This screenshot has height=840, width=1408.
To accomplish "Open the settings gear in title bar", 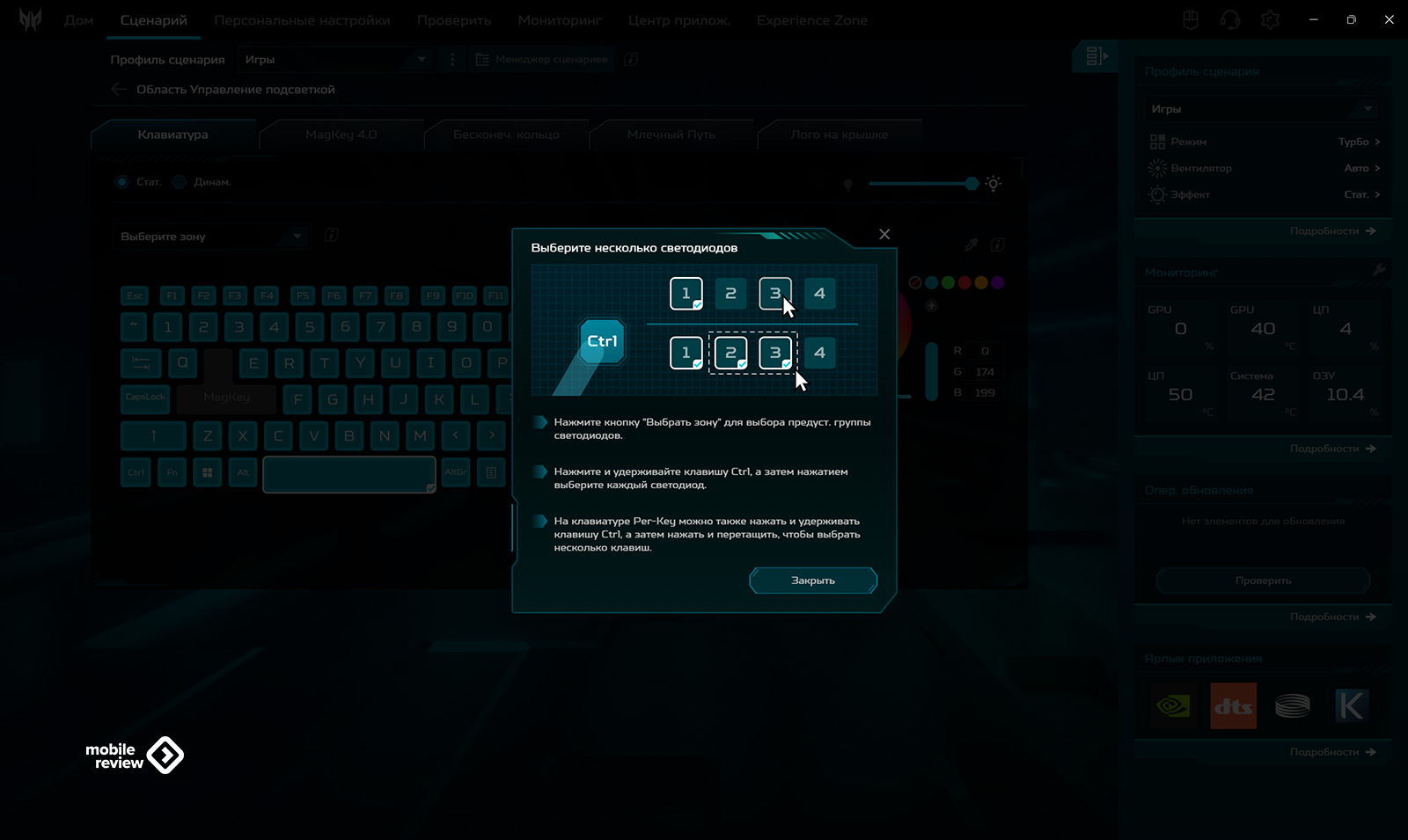I will click(1270, 19).
